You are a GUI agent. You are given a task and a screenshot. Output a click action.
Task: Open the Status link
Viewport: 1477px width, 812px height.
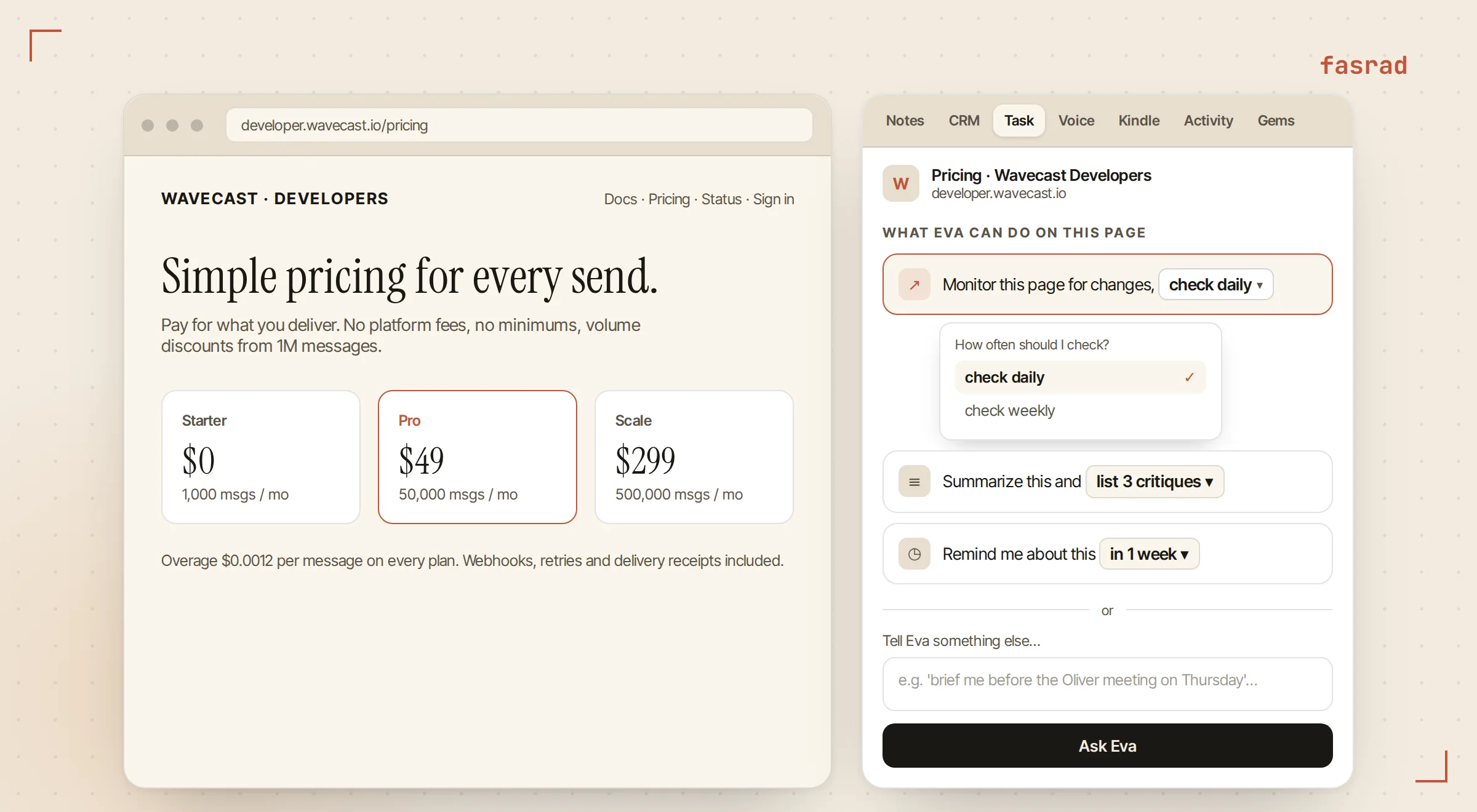click(721, 199)
